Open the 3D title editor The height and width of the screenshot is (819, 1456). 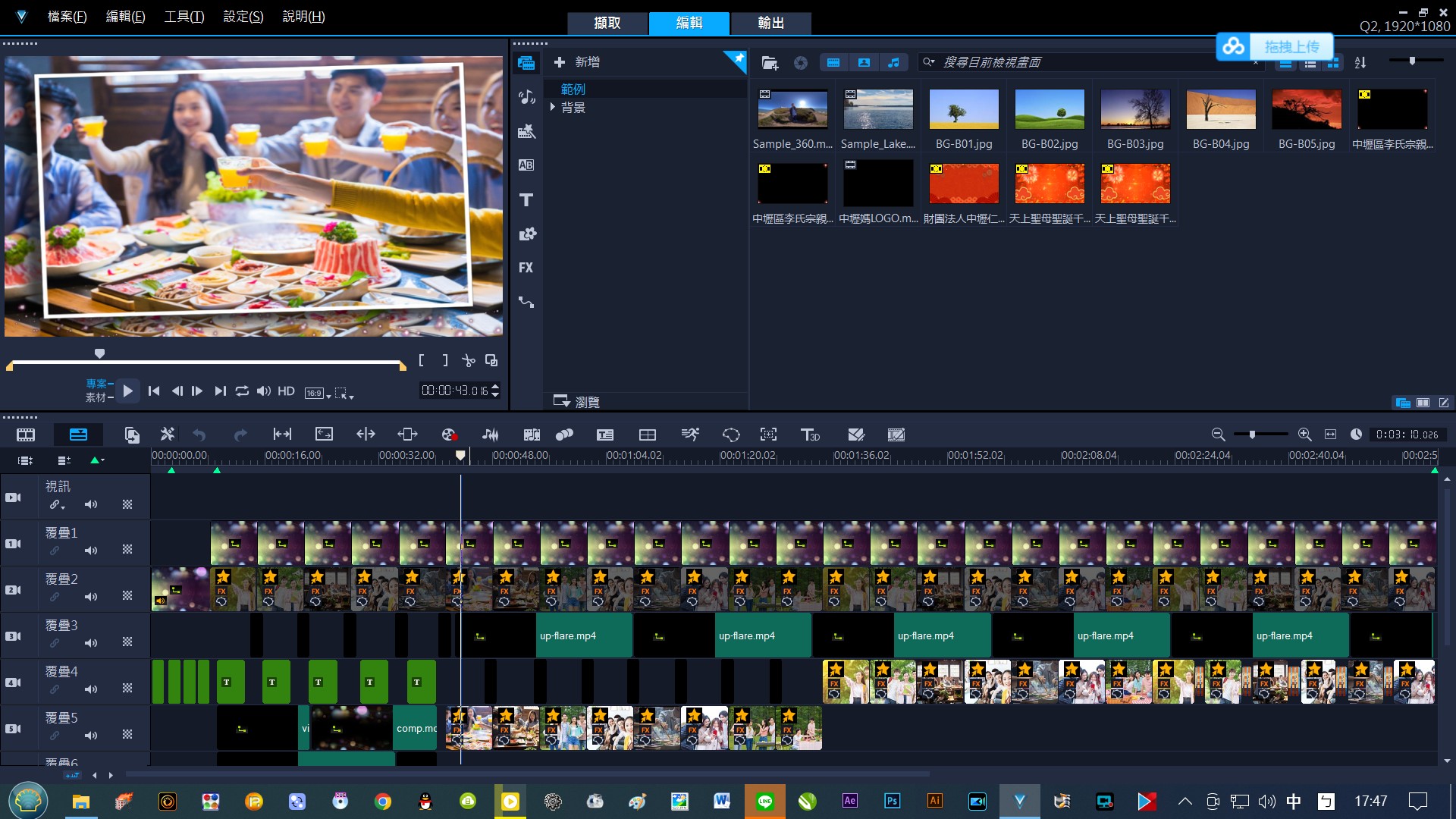[x=810, y=435]
